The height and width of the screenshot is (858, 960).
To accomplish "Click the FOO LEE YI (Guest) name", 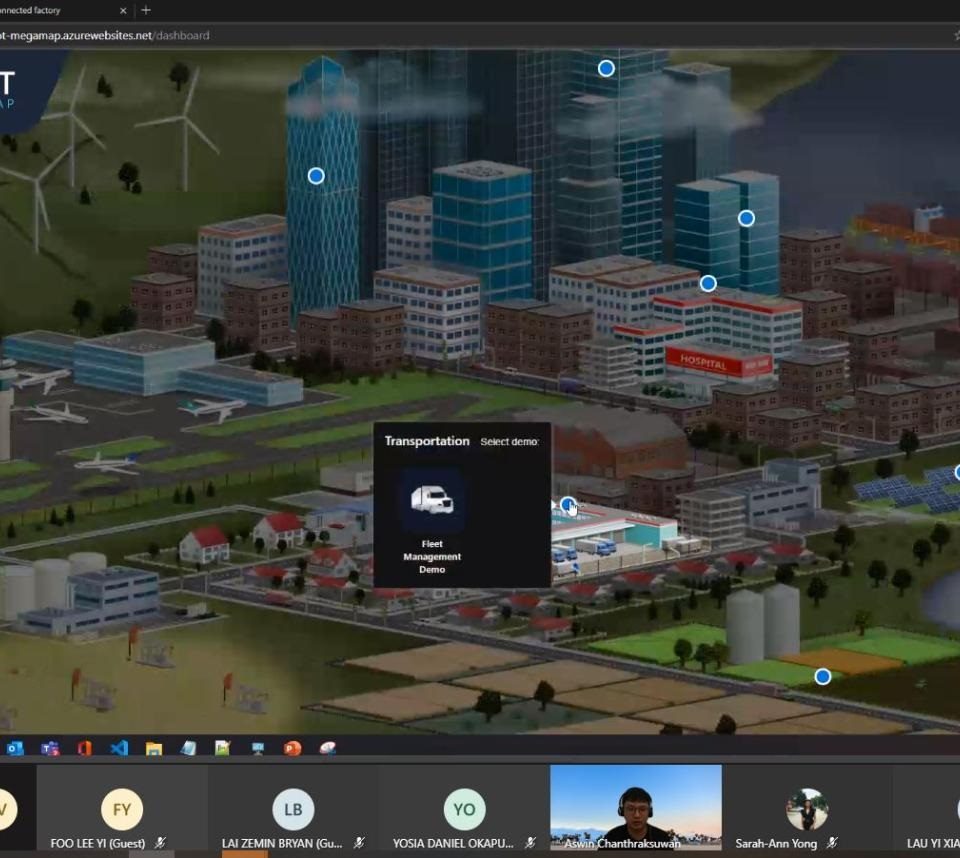I will coord(98,843).
